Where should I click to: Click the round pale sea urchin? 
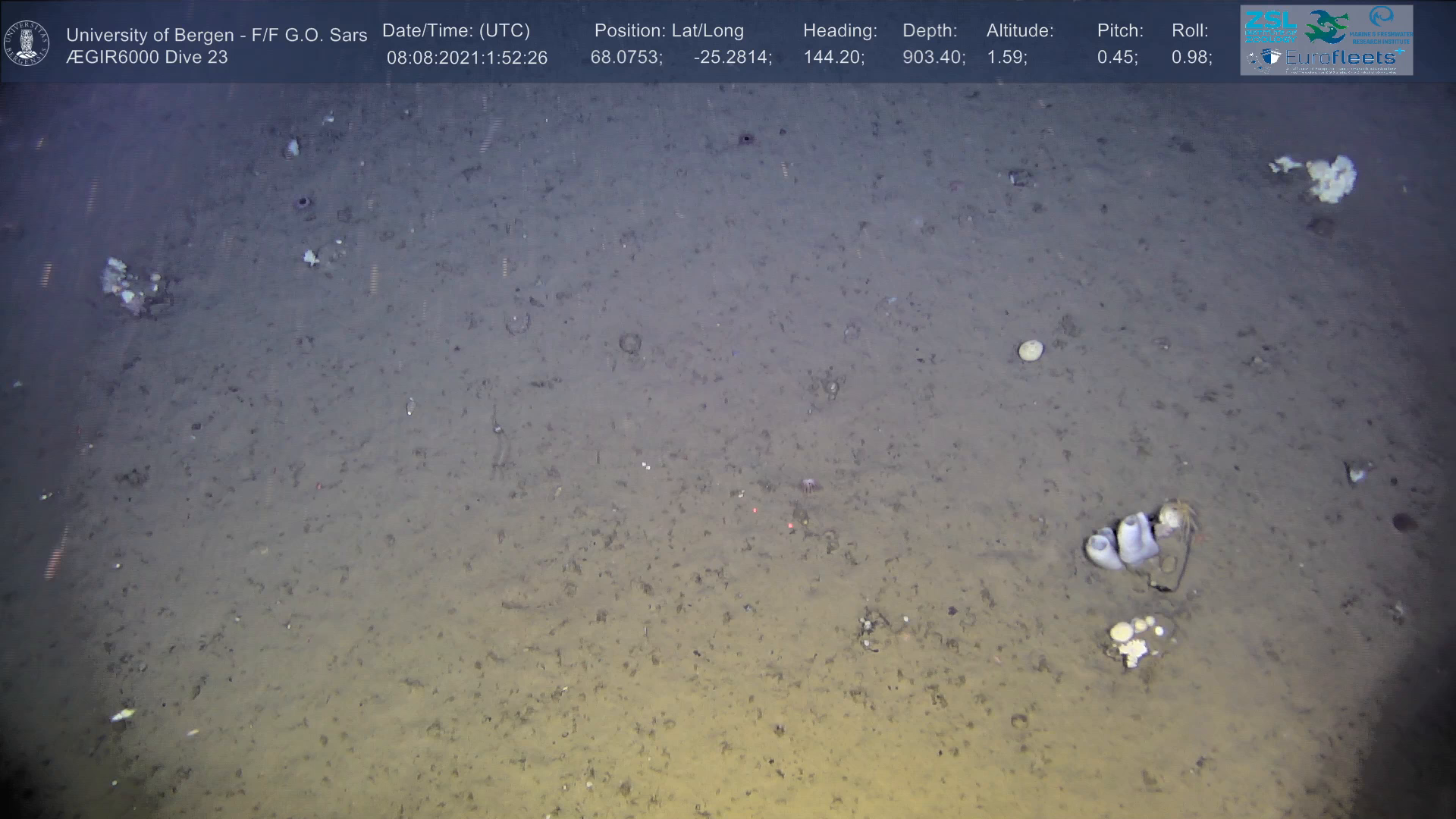1030,350
